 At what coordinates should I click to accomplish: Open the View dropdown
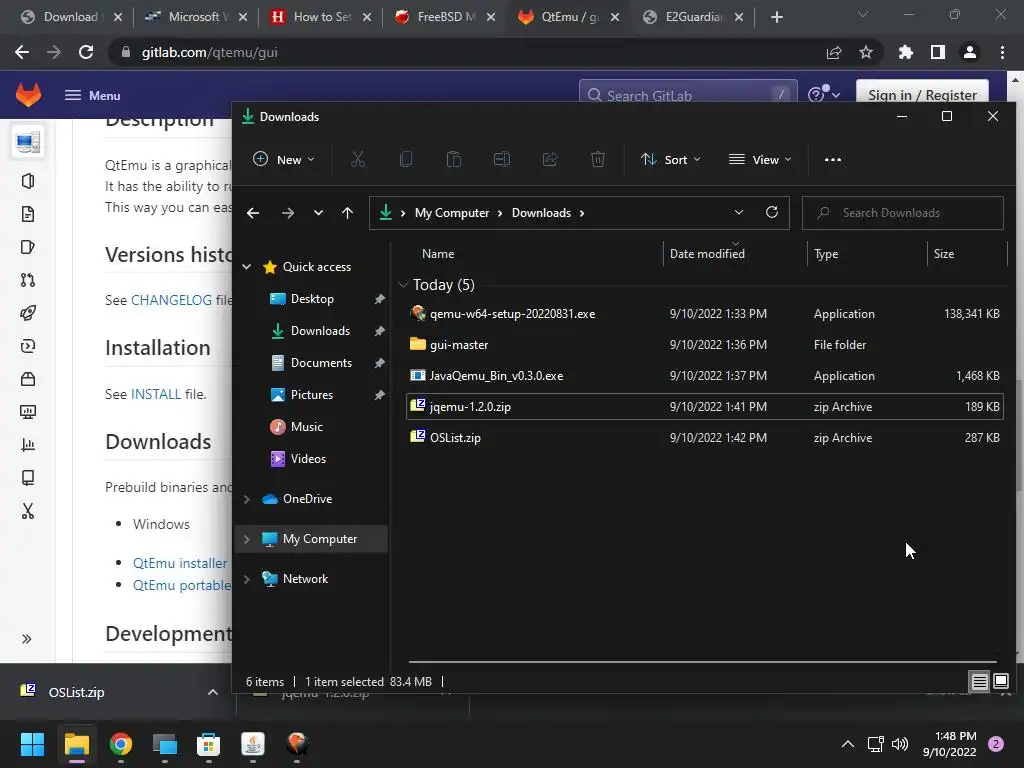tap(760, 159)
